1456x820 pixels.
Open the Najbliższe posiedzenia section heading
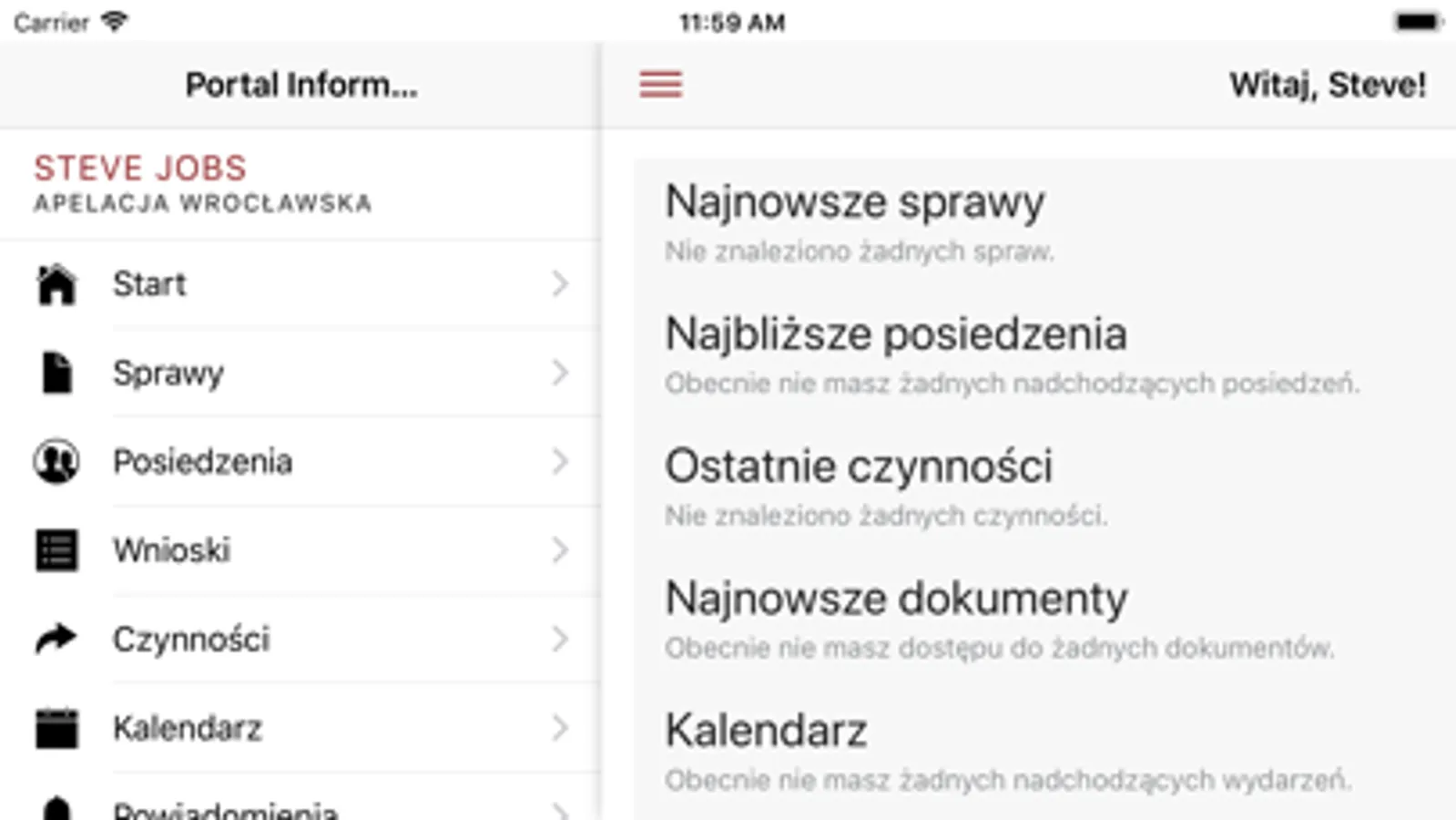(x=896, y=334)
